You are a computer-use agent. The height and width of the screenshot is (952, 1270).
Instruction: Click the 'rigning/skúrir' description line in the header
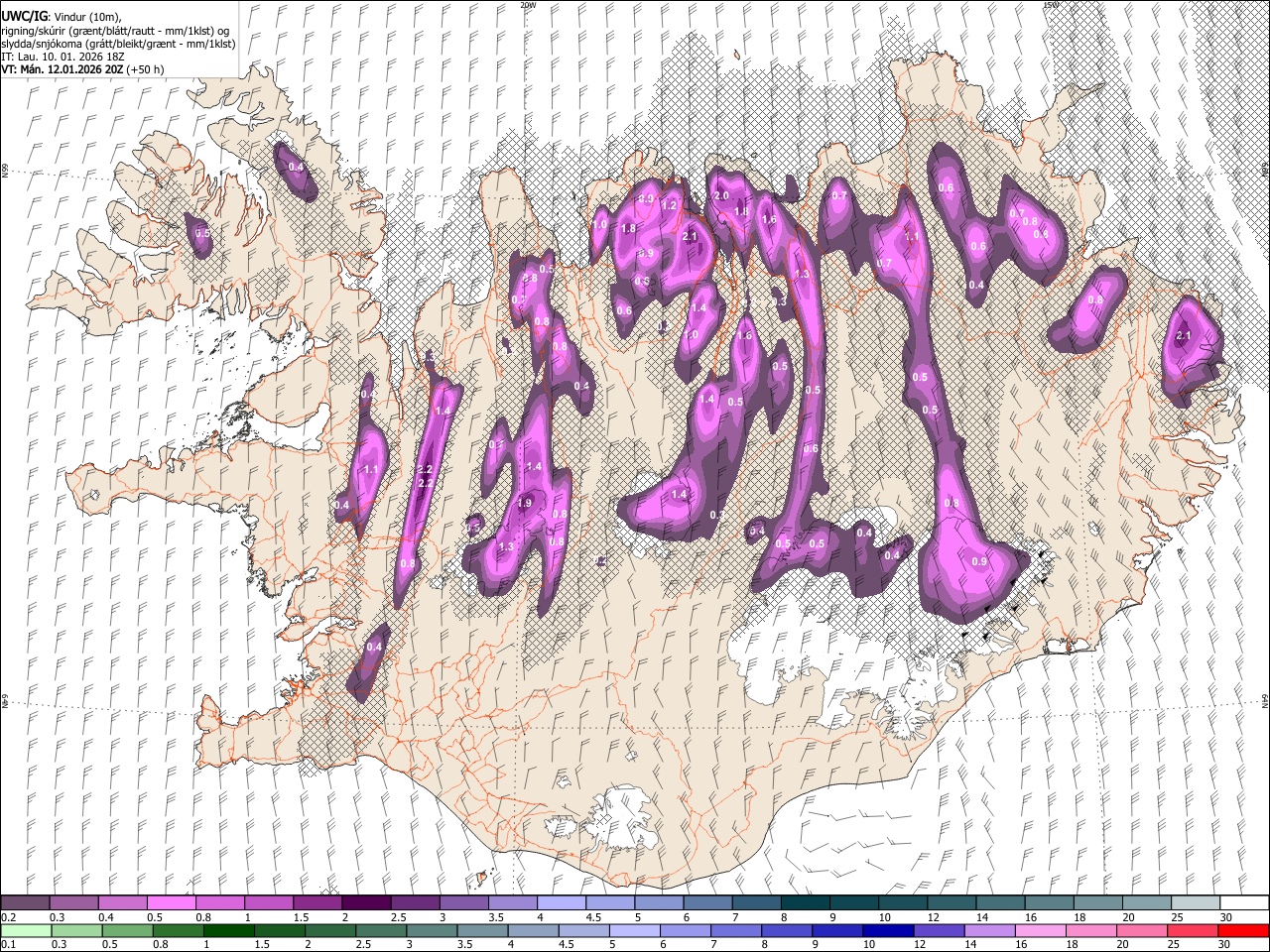(x=115, y=31)
